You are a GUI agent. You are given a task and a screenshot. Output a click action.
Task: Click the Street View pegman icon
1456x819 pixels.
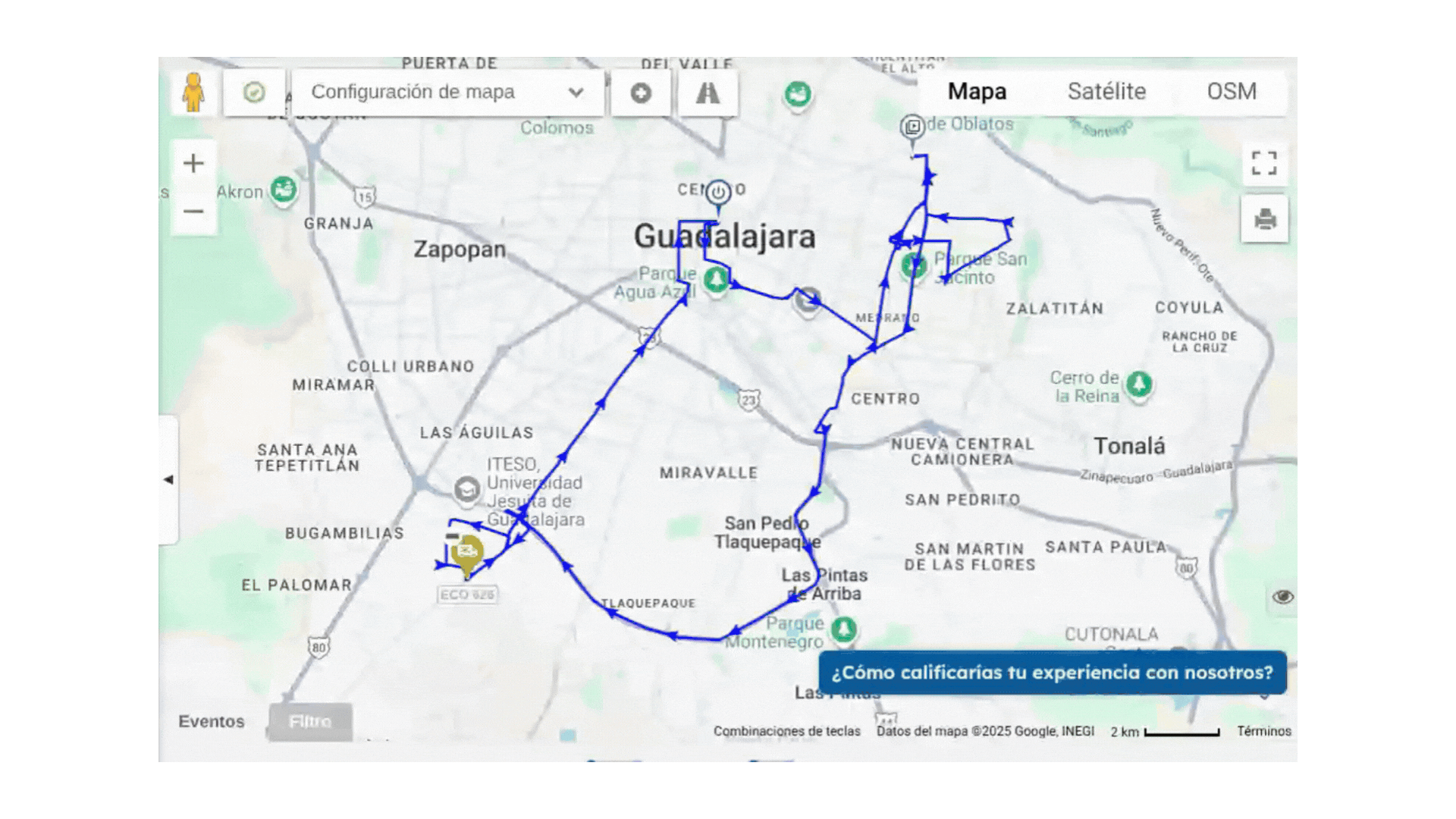click(193, 93)
